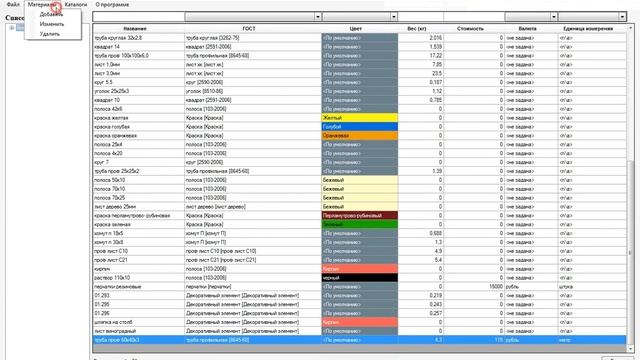Open the Единица измерения filter dropdown
640x360 pixels.
[x=622, y=17]
